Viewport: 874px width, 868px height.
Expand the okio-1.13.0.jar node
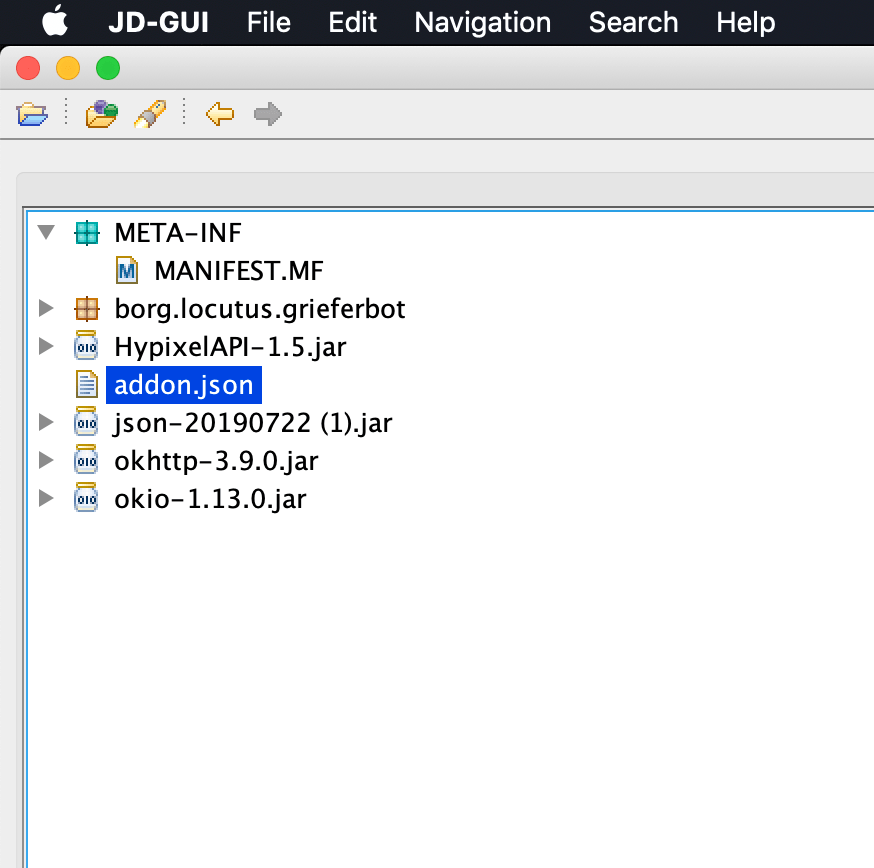pos(46,498)
